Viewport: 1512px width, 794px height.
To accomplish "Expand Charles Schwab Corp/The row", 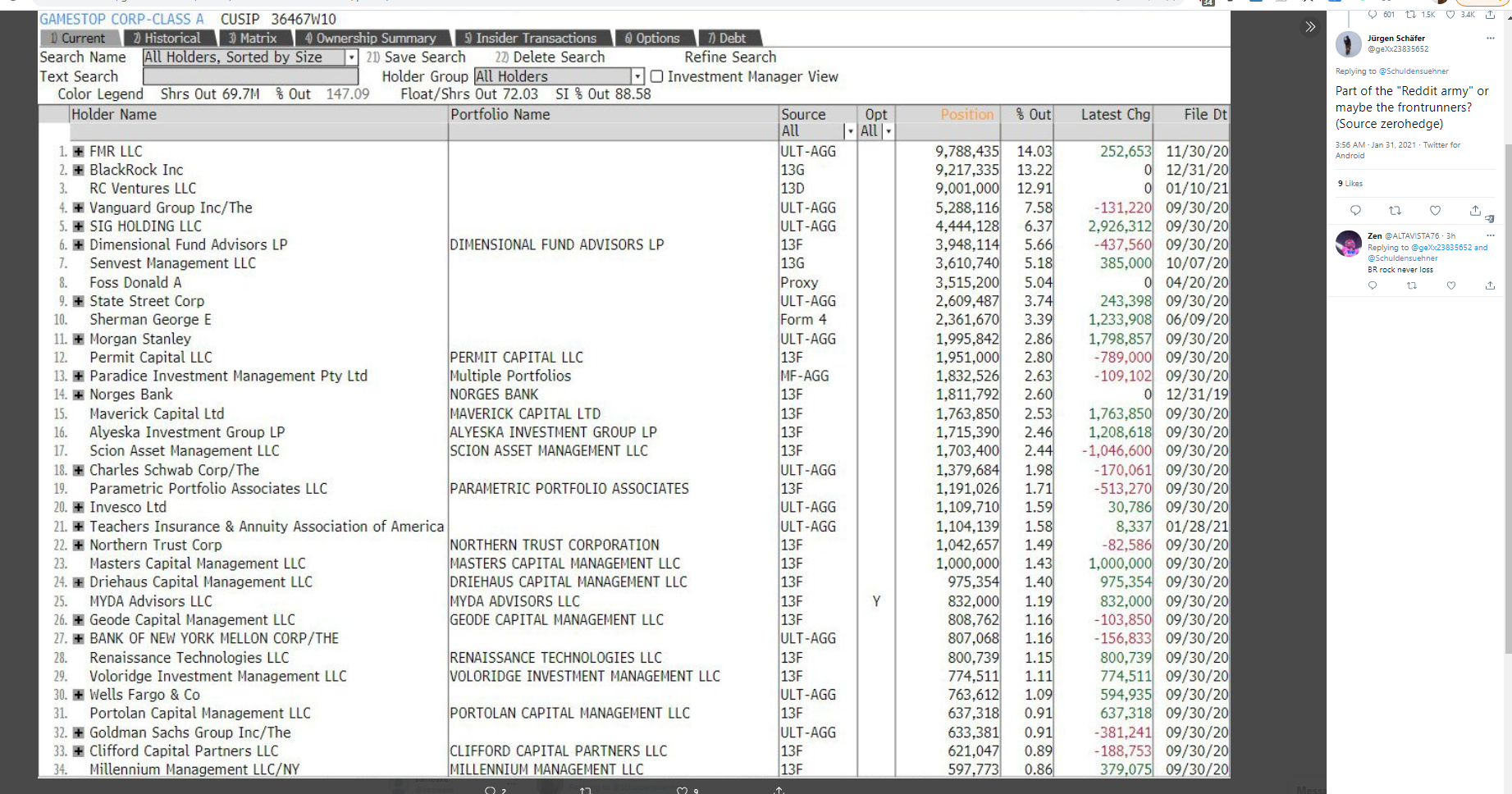I will pos(79,471).
